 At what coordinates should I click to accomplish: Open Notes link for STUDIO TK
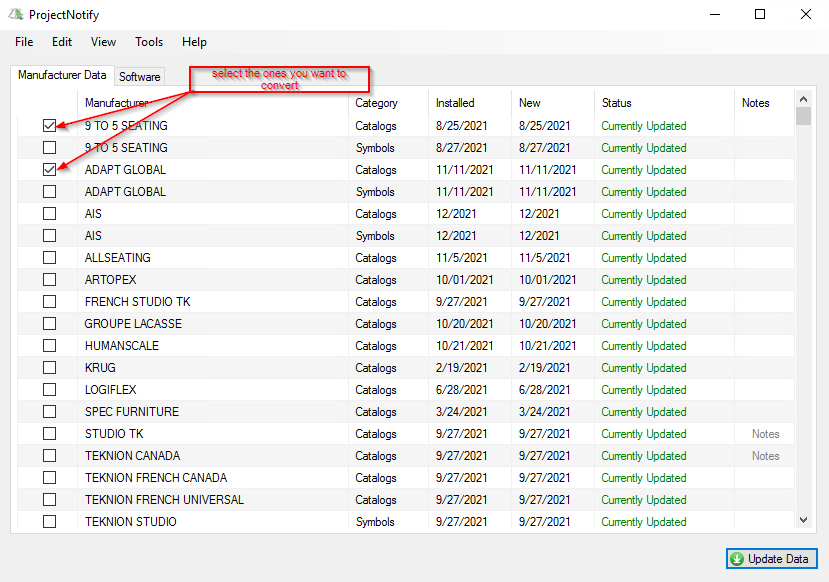765,434
